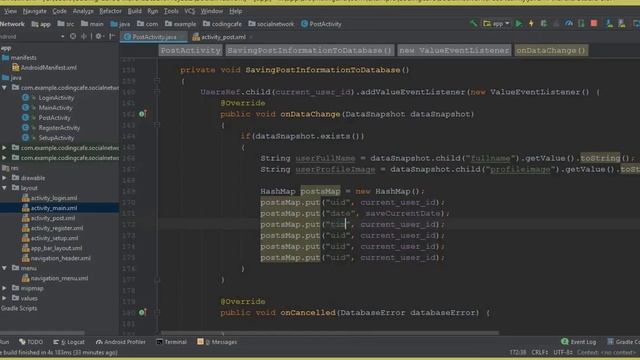Open the Logcat tool window

pyautogui.click(x=69, y=342)
